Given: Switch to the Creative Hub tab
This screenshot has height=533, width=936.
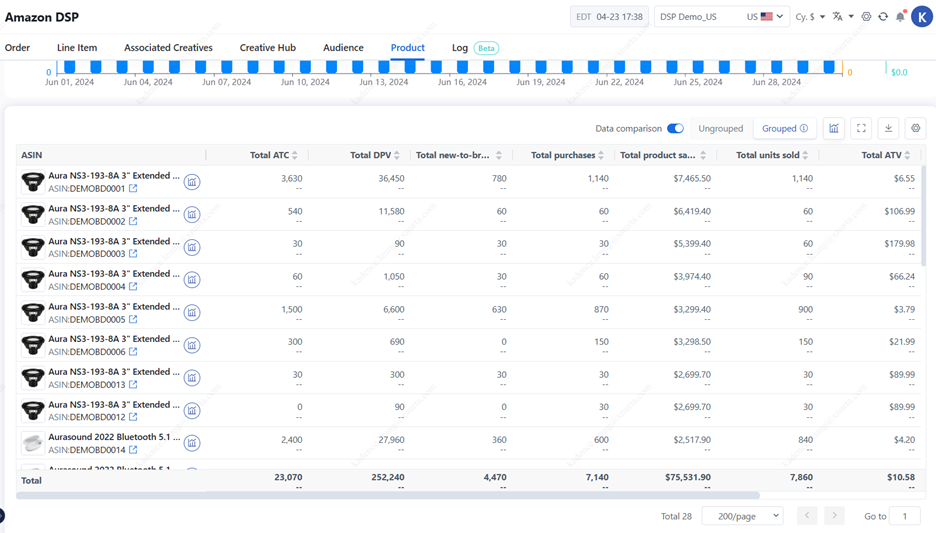Looking at the screenshot, I should (x=267, y=48).
